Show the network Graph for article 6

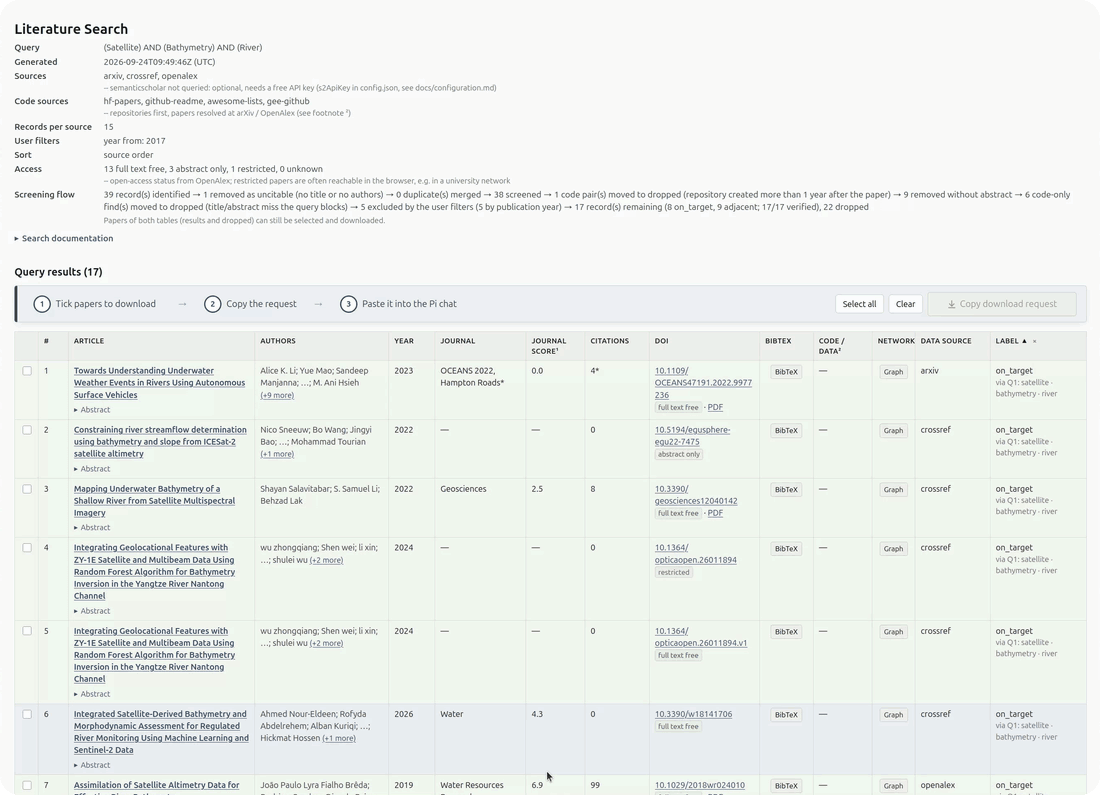tap(893, 715)
